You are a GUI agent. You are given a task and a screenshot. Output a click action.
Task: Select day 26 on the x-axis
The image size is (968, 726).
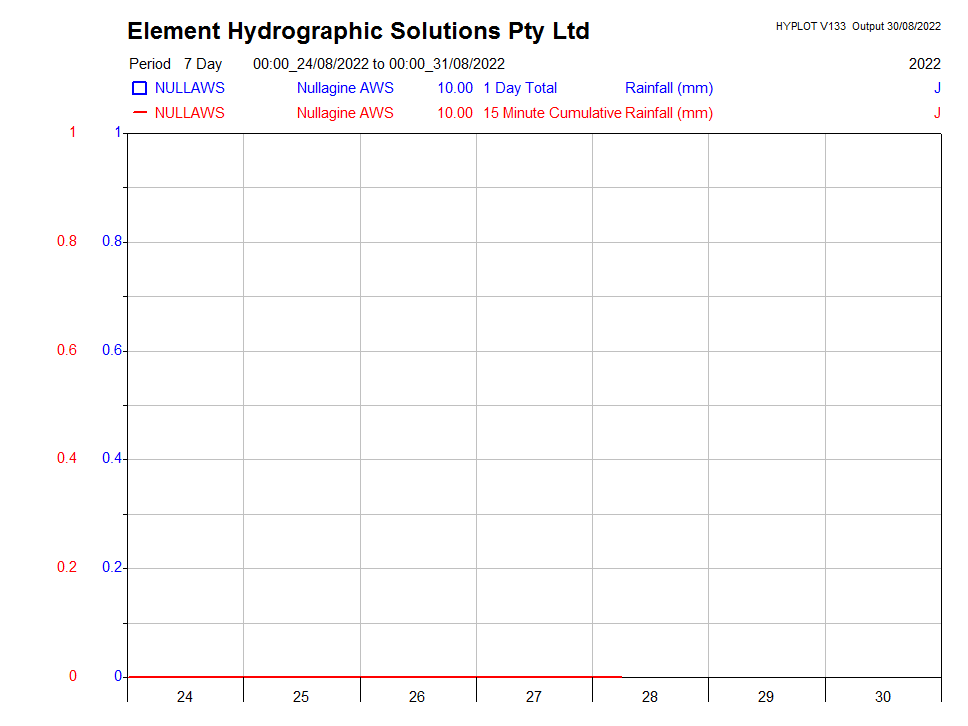point(417,697)
